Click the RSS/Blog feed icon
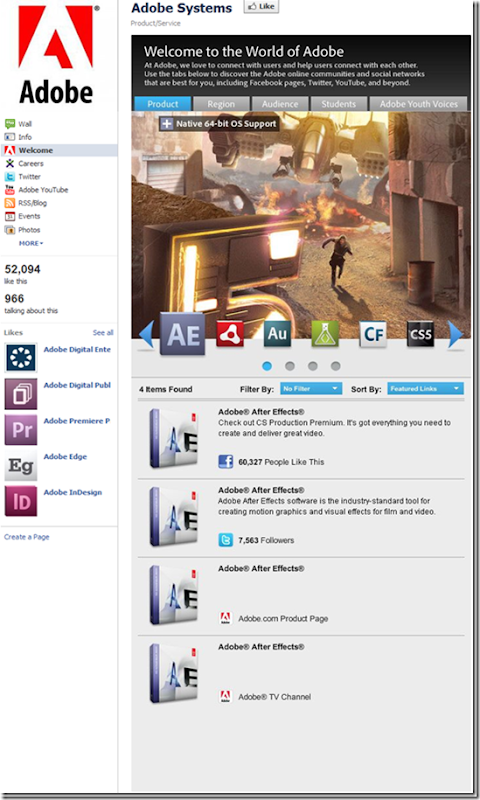This screenshot has height=800, width=480. pos(10,203)
